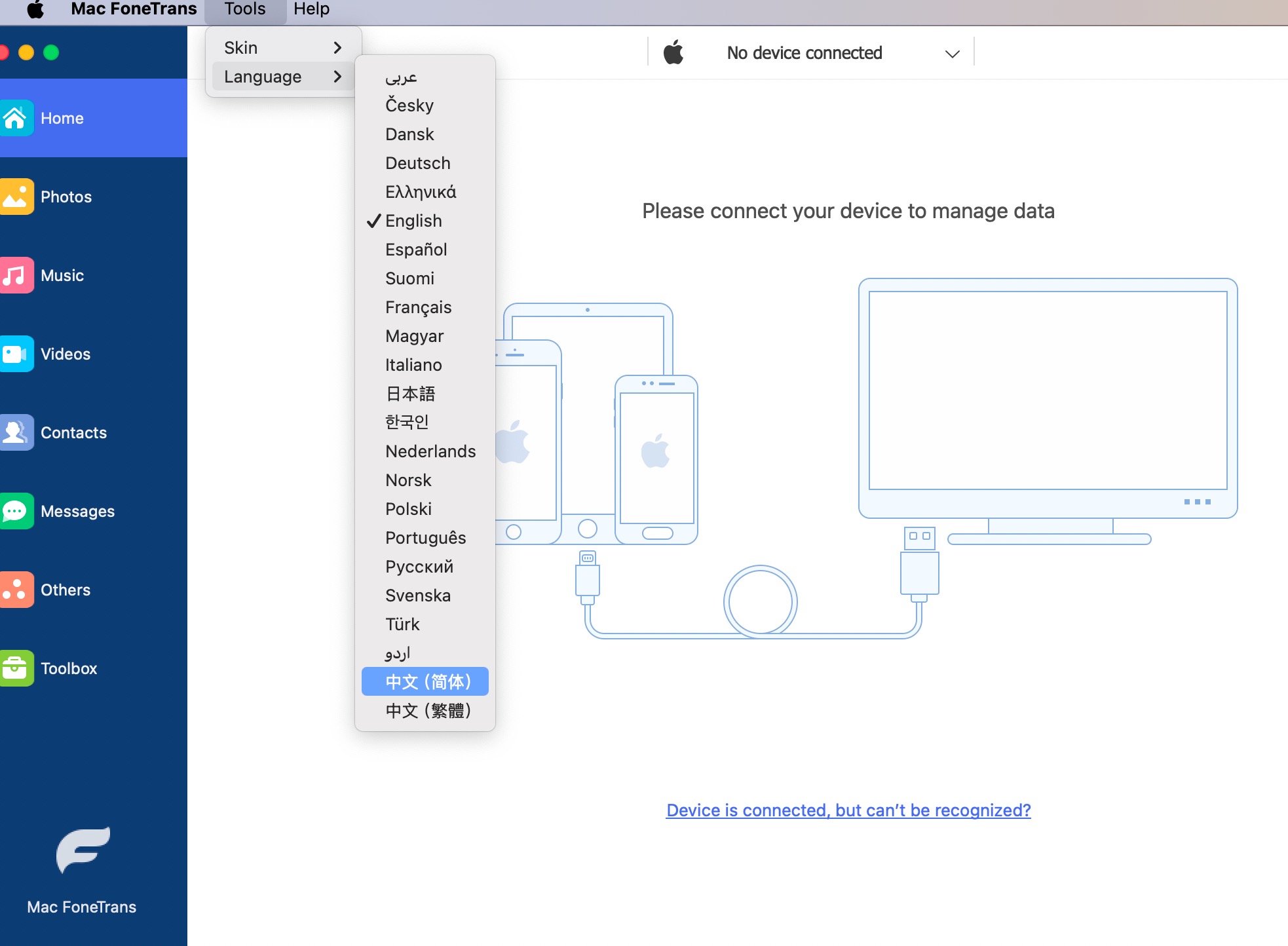Open the Contacts sidebar icon

click(16, 432)
